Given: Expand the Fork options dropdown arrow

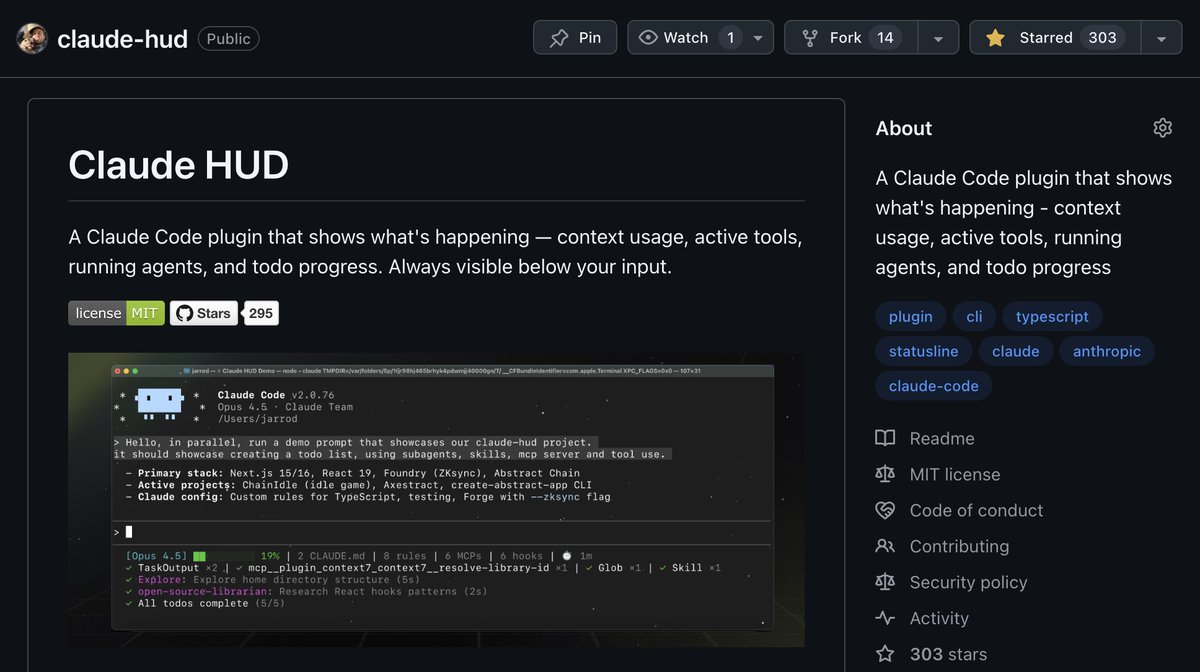Looking at the screenshot, I should pyautogui.click(x=938, y=38).
